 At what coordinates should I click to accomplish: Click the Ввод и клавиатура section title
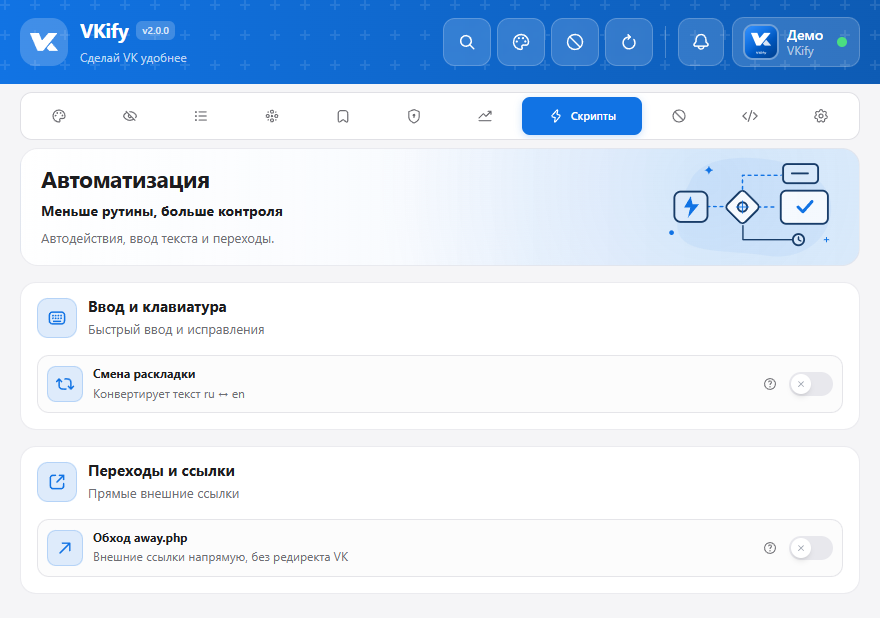(157, 307)
